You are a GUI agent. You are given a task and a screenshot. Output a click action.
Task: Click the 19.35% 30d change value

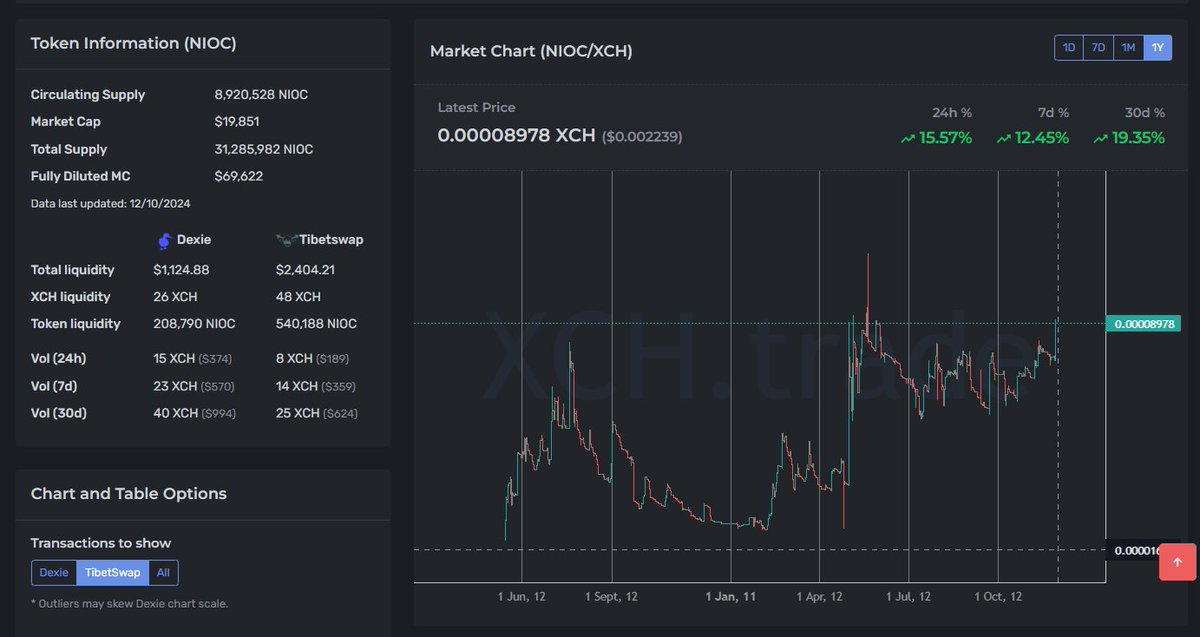click(1139, 138)
